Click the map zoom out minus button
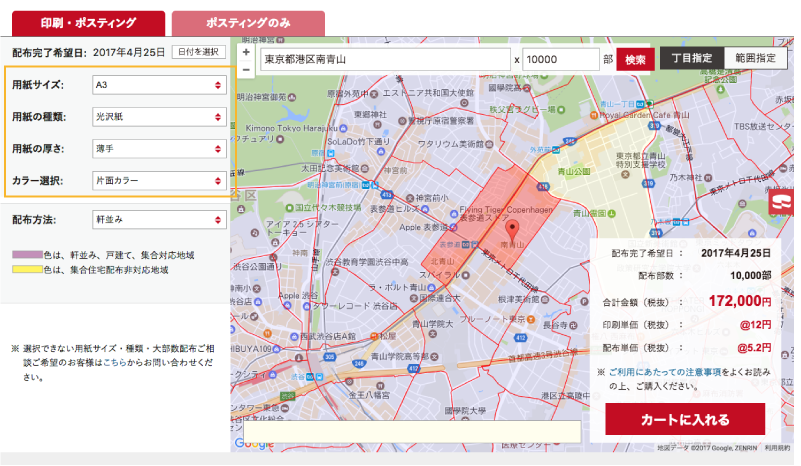The height and width of the screenshot is (466, 801). click(x=246, y=68)
